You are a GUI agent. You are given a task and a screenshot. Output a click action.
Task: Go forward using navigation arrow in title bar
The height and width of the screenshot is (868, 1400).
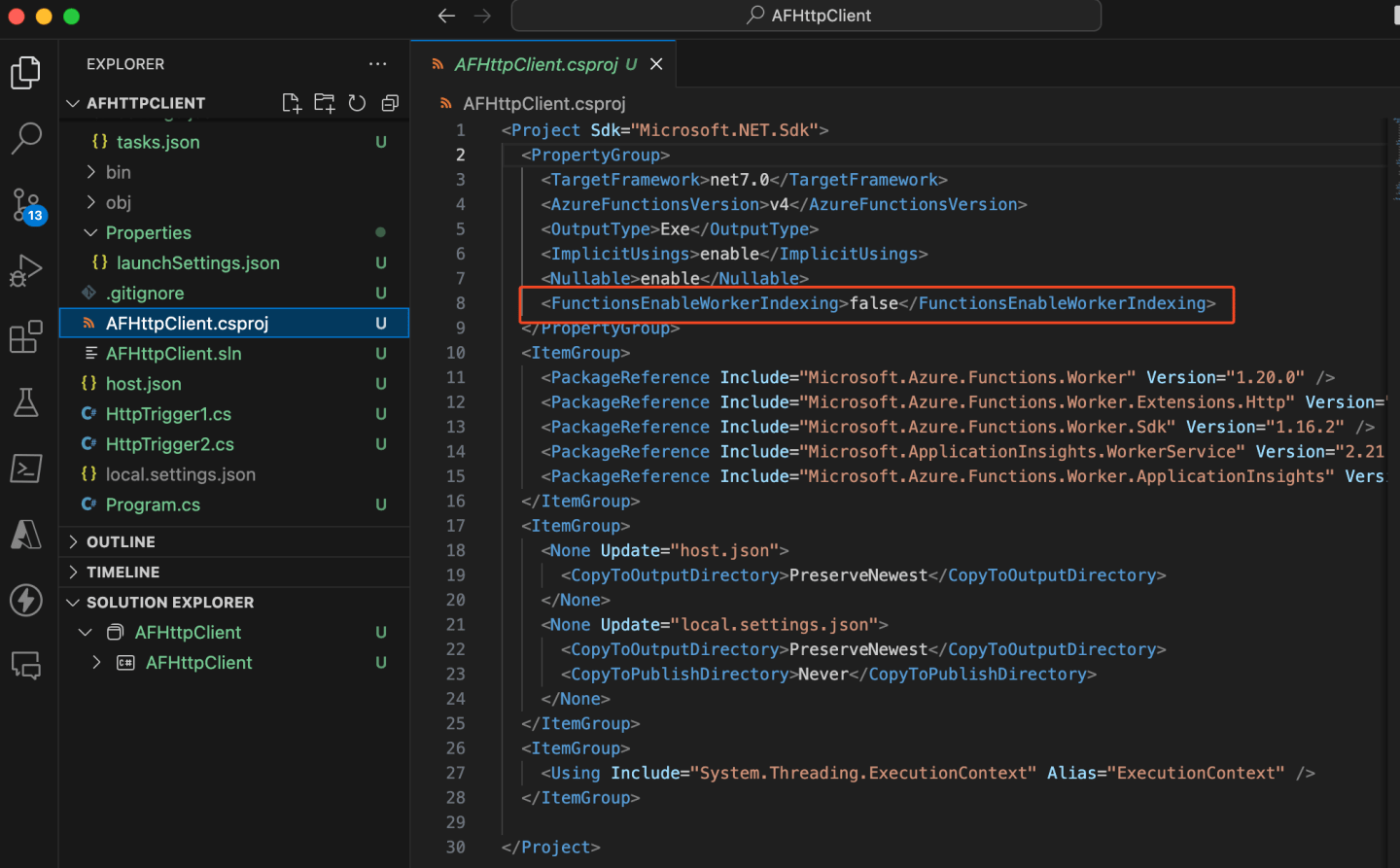[x=483, y=16]
